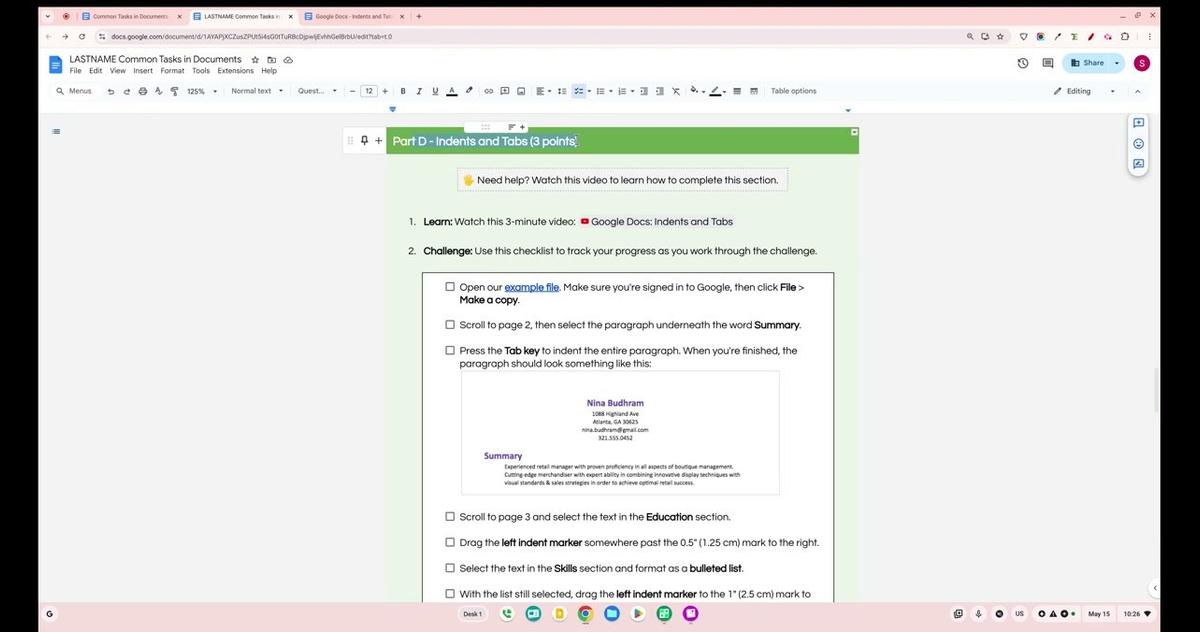Open the Google Docs home icon
Image resolution: width=1200 pixels, height=632 pixels.
tap(56, 64)
